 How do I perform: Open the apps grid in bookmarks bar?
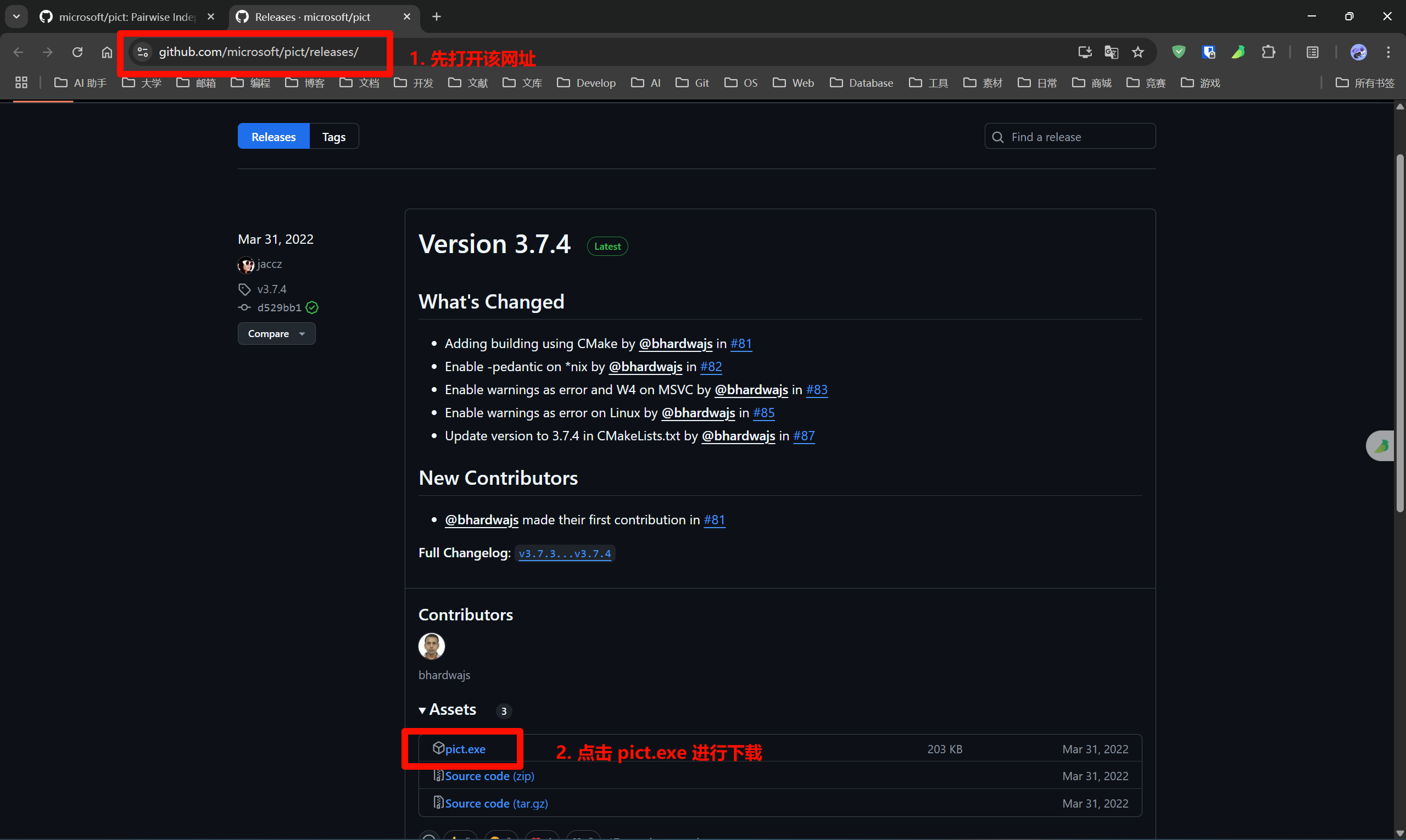click(x=21, y=83)
